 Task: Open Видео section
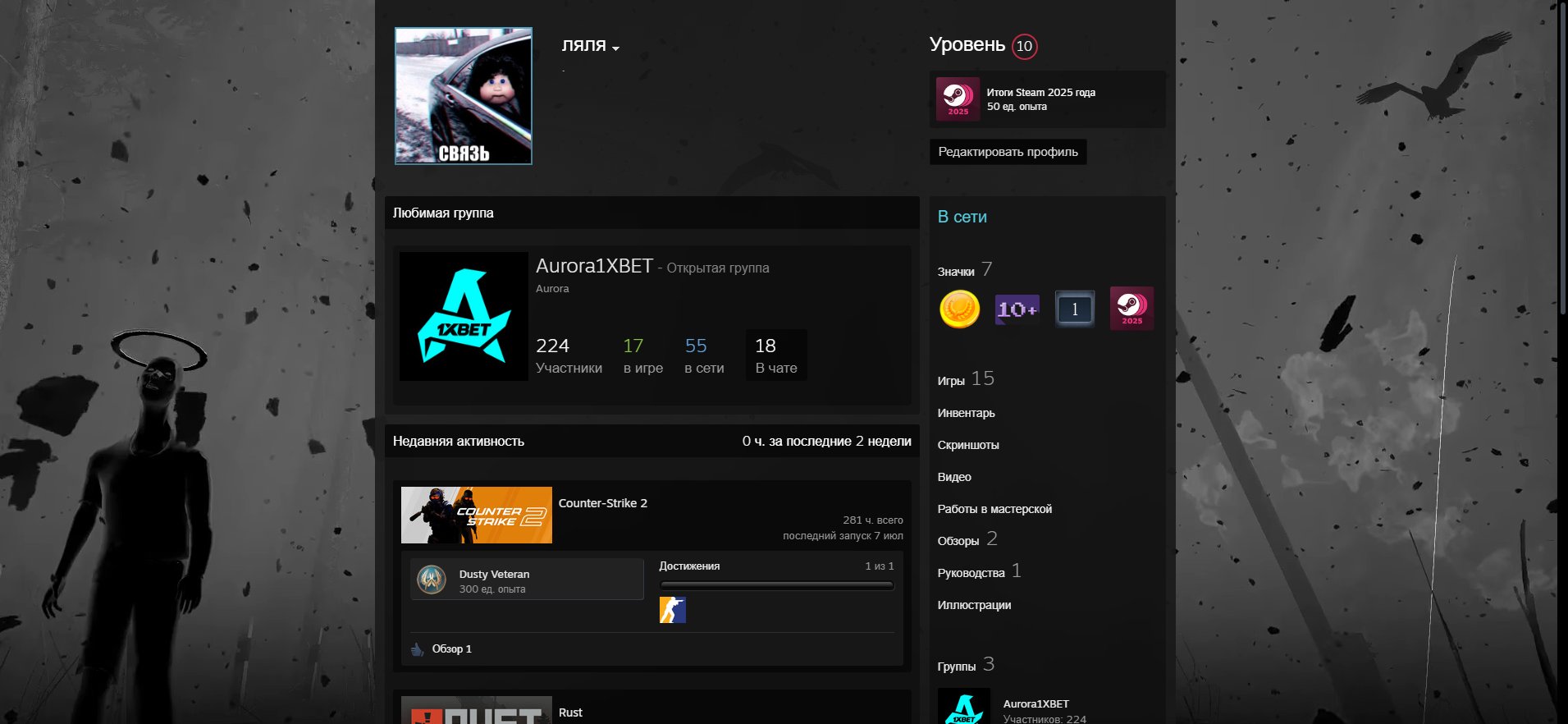954,477
